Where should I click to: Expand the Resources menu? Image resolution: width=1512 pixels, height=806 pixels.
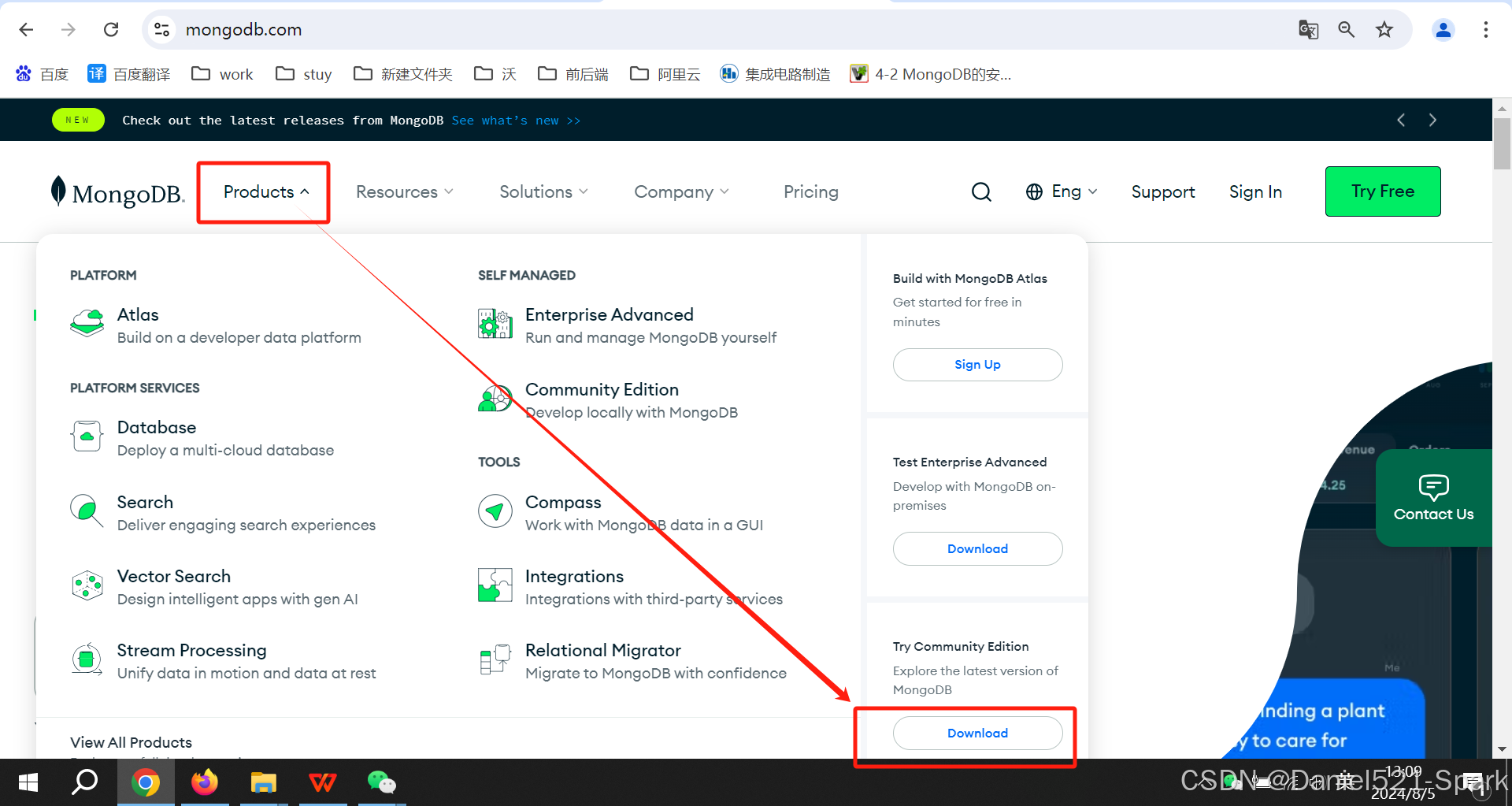(405, 191)
